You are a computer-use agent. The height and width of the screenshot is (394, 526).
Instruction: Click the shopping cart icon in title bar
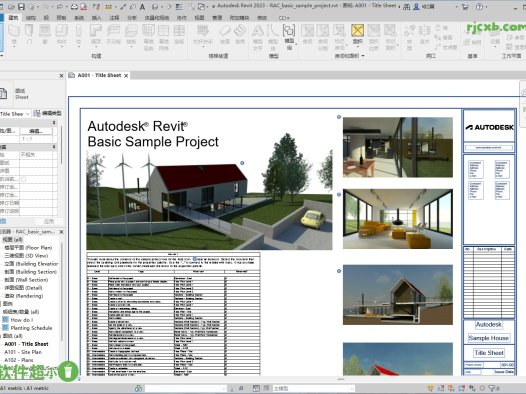point(465,6)
